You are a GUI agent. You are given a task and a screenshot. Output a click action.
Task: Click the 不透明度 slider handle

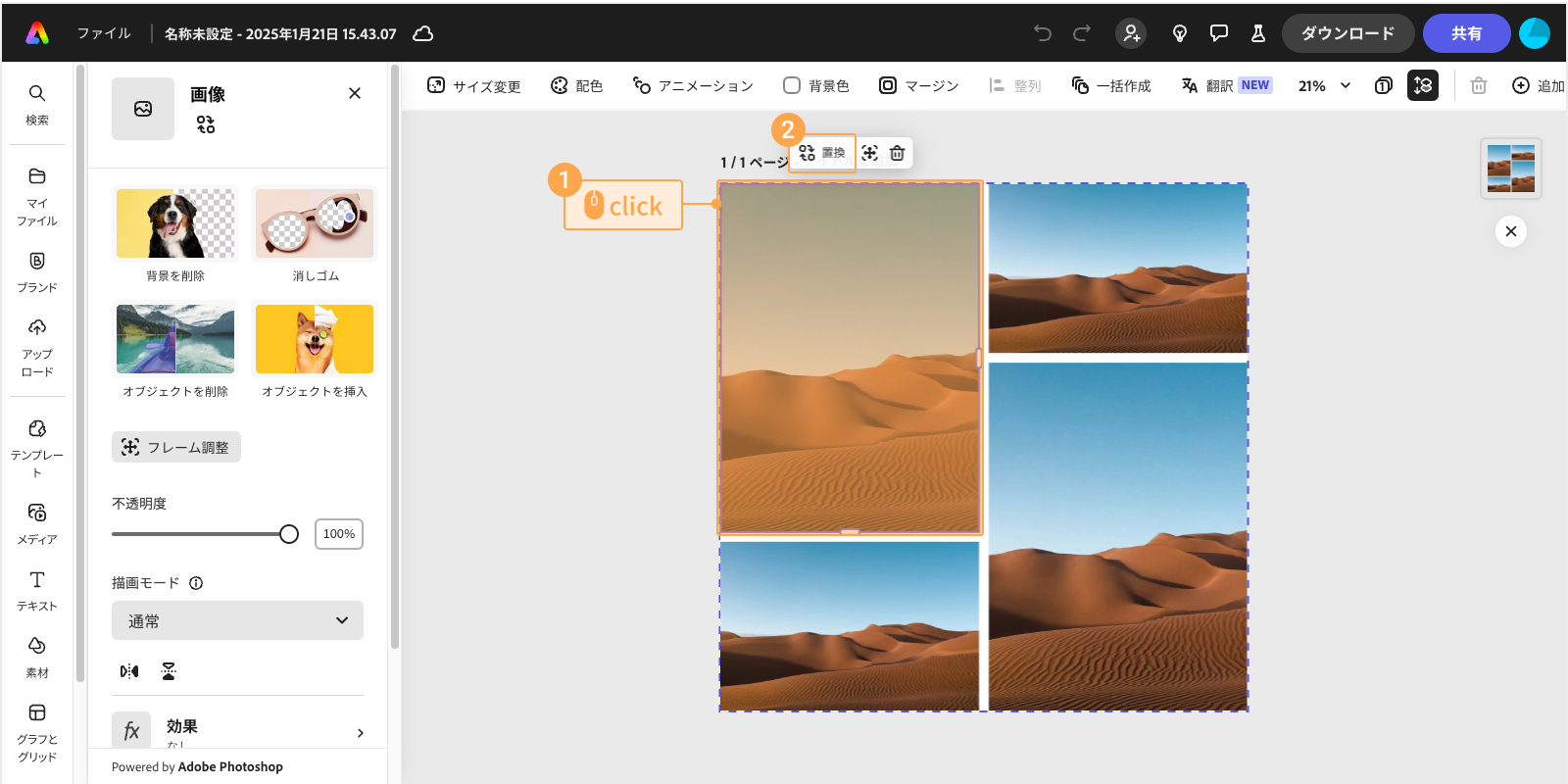[x=289, y=534]
